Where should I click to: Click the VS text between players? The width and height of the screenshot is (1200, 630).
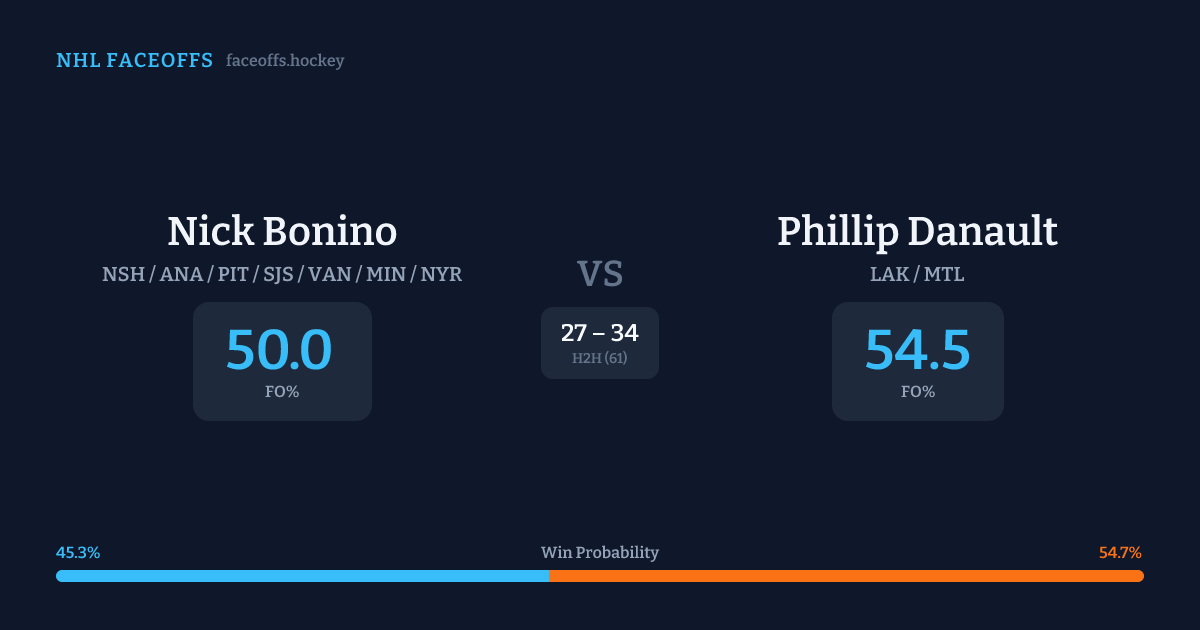pyautogui.click(x=599, y=274)
